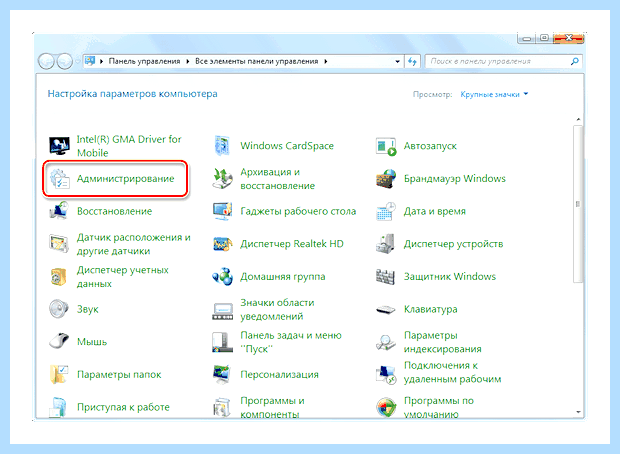Open the Параметры папок folder icon
The height and width of the screenshot is (454, 620).
59,375
